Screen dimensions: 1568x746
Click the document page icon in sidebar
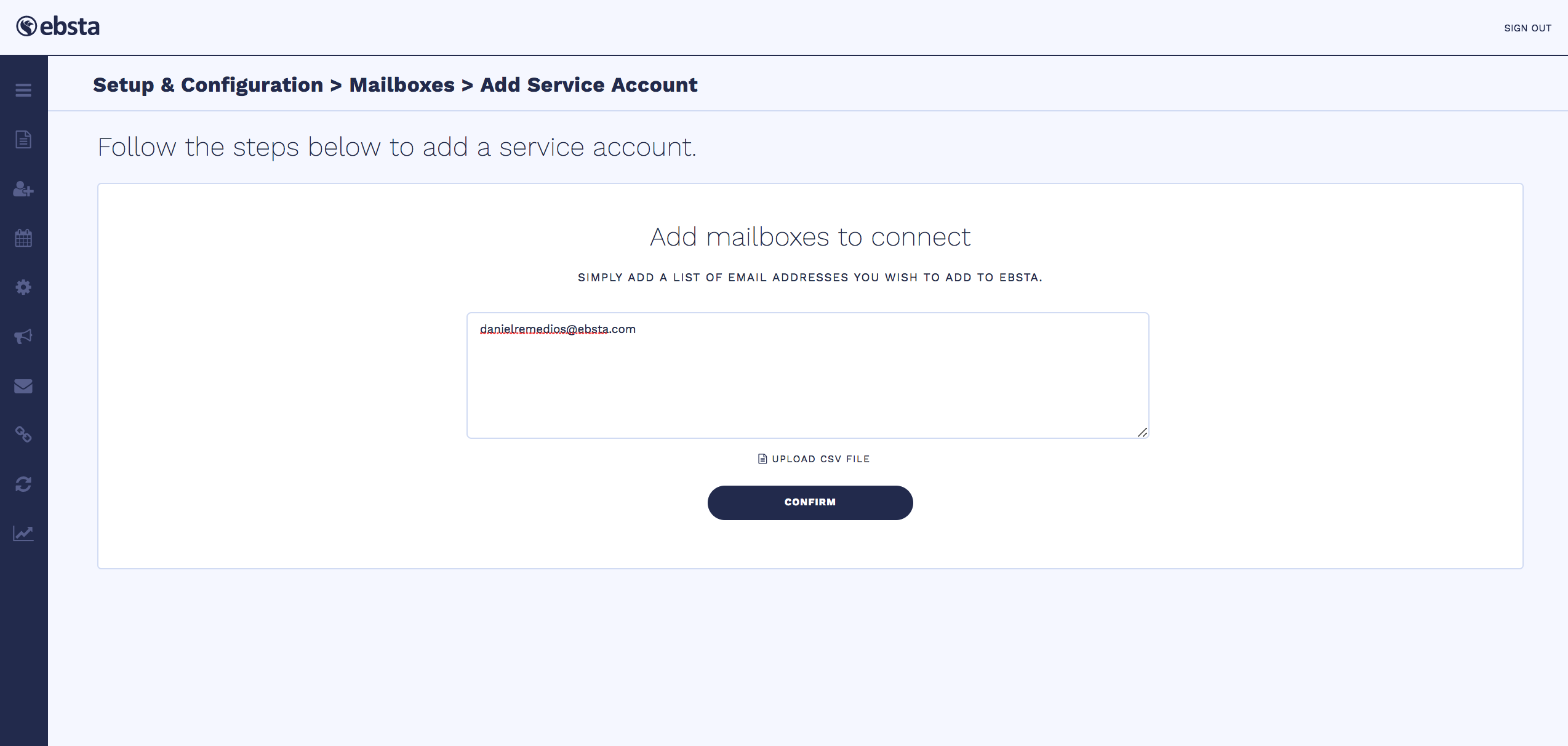click(x=23, y=140)
